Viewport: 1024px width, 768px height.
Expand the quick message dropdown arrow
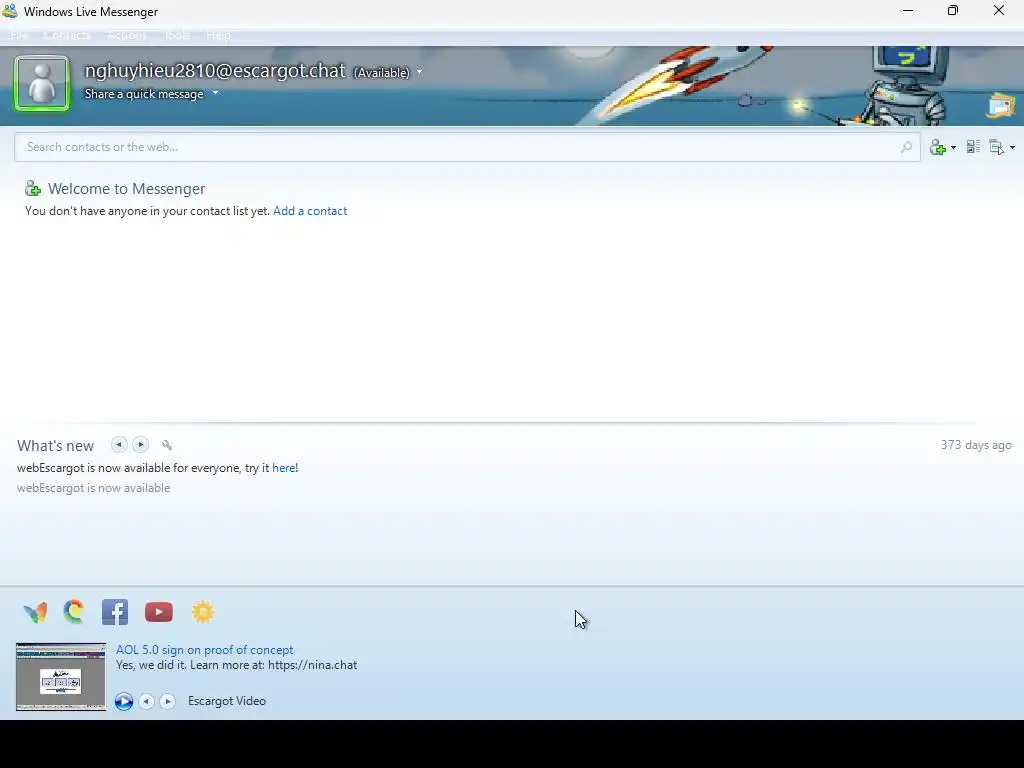215,93
